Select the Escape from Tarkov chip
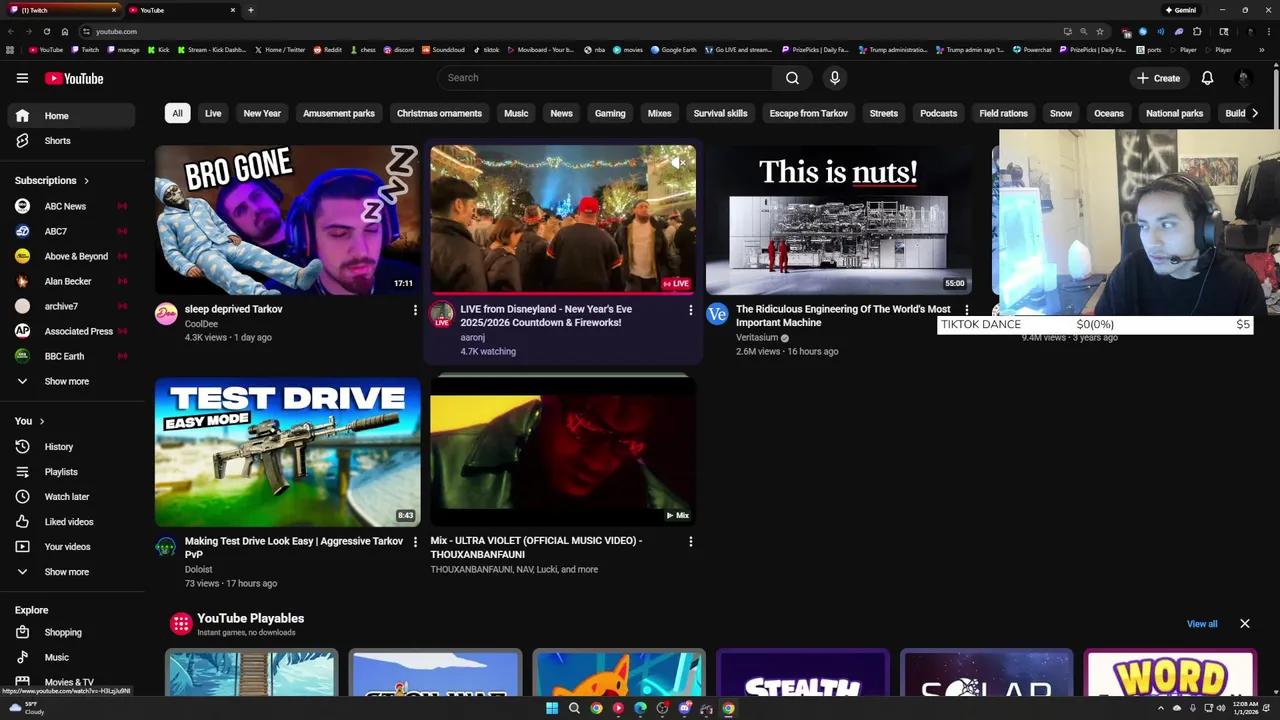The width and height of the screenshot is (1280, 720). click(x=808, y=113)
